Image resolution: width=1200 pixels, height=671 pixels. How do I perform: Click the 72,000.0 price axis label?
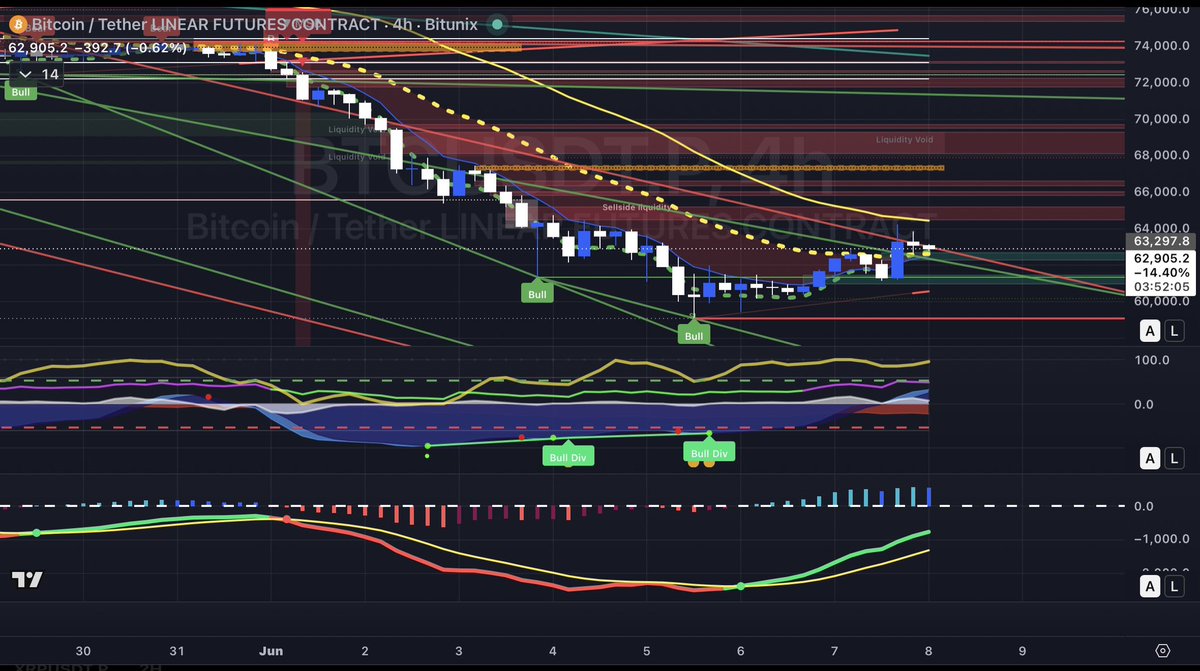pyautogui.click(x=1160, y=82)
